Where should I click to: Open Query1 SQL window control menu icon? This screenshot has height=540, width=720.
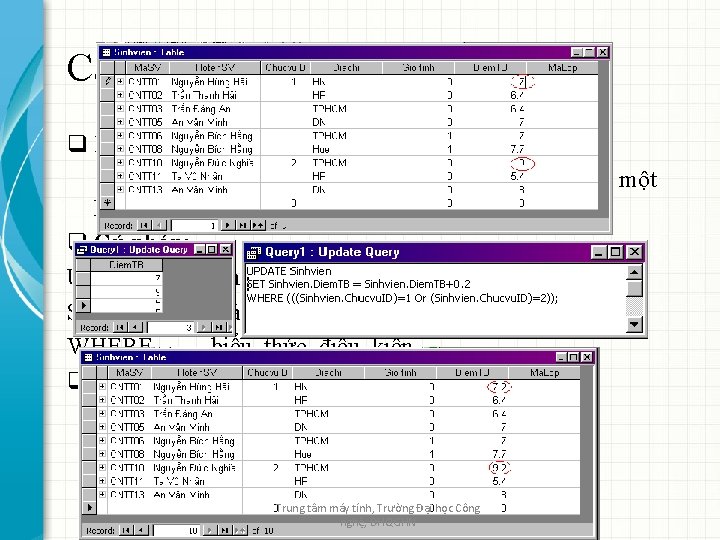253,252
